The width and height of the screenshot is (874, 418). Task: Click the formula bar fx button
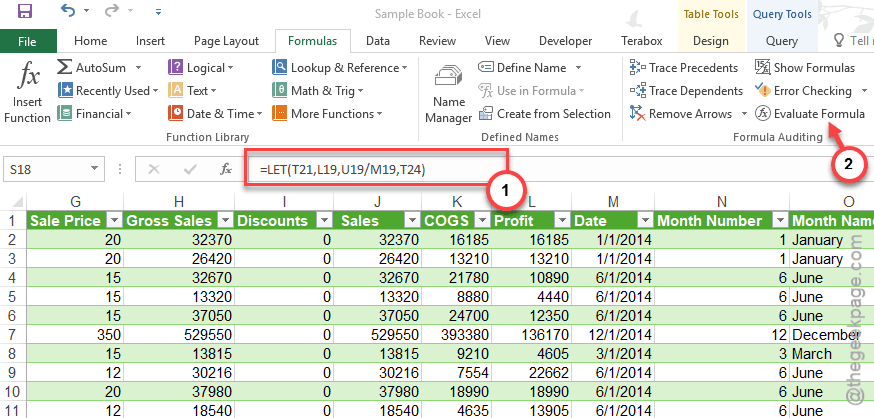click(x=226, y=169)
